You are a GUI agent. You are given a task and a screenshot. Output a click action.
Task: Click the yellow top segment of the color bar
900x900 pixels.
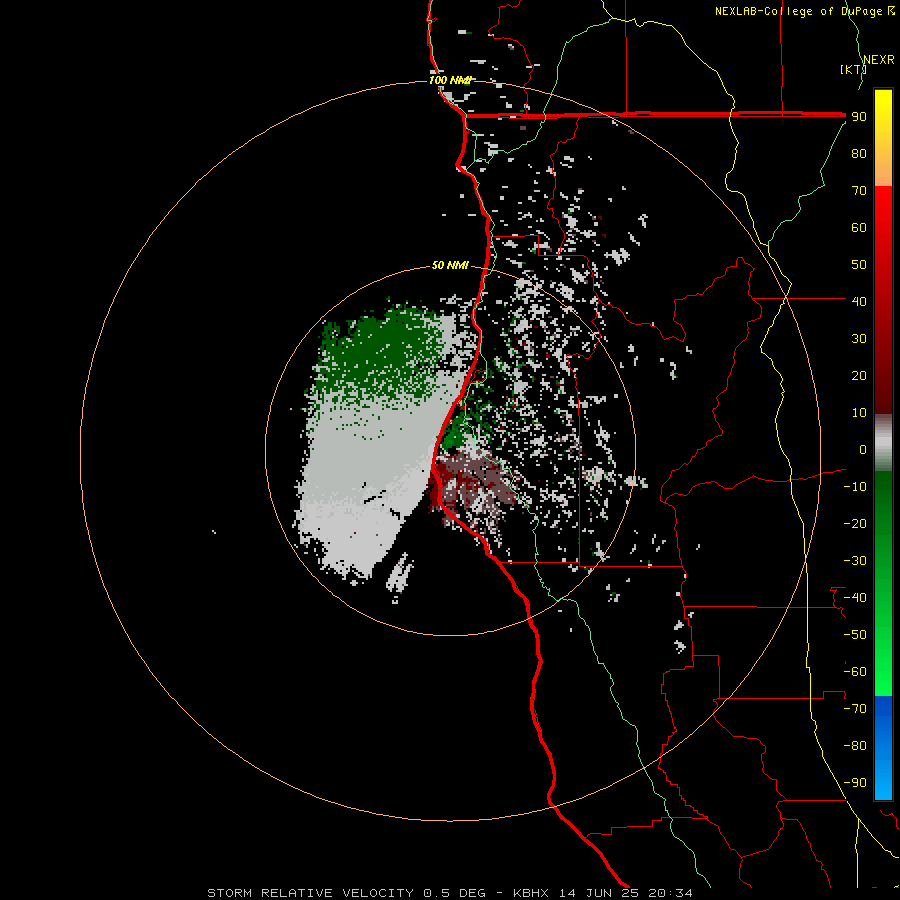point(883,138)
